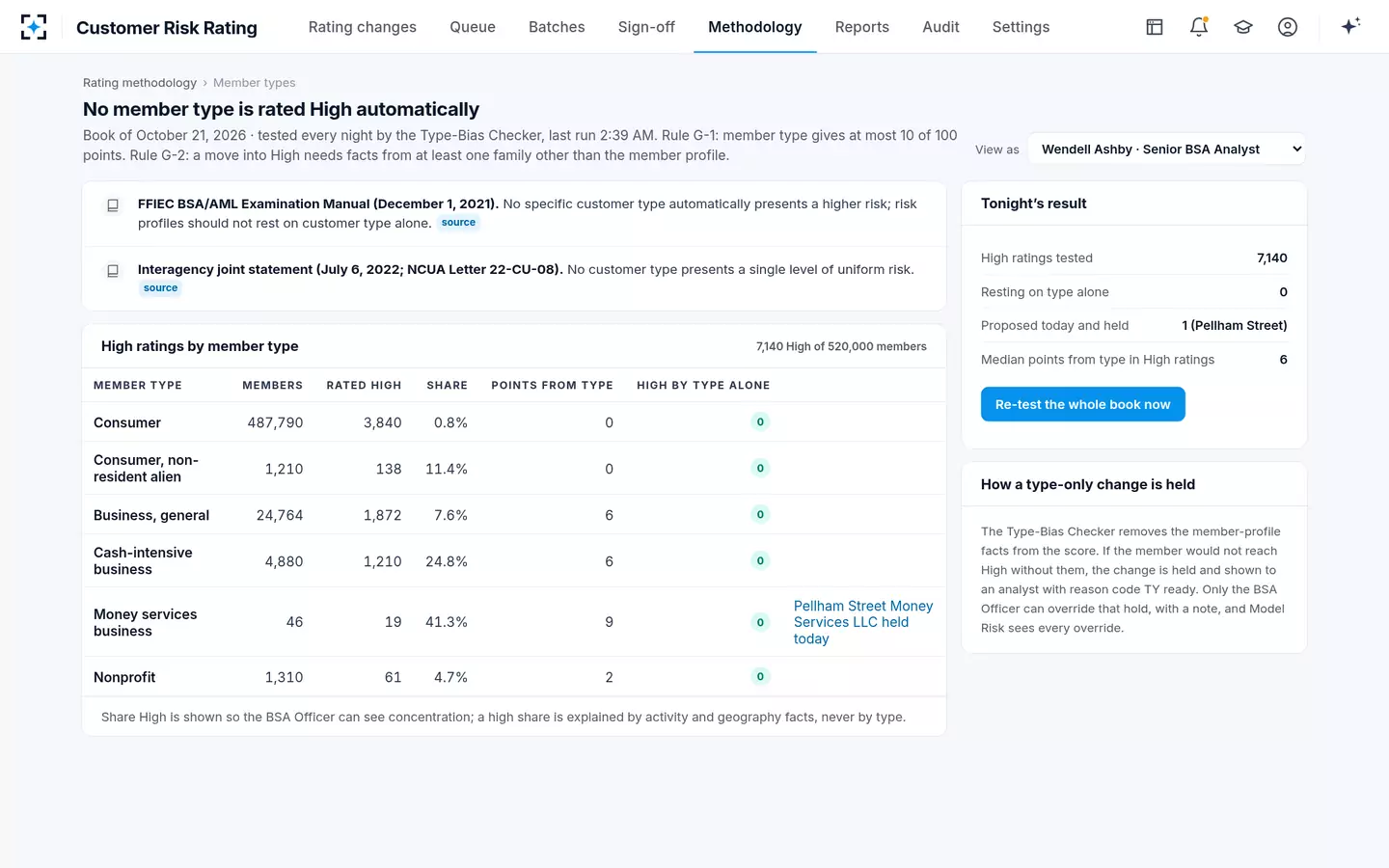Open the Batches tab

557,27
